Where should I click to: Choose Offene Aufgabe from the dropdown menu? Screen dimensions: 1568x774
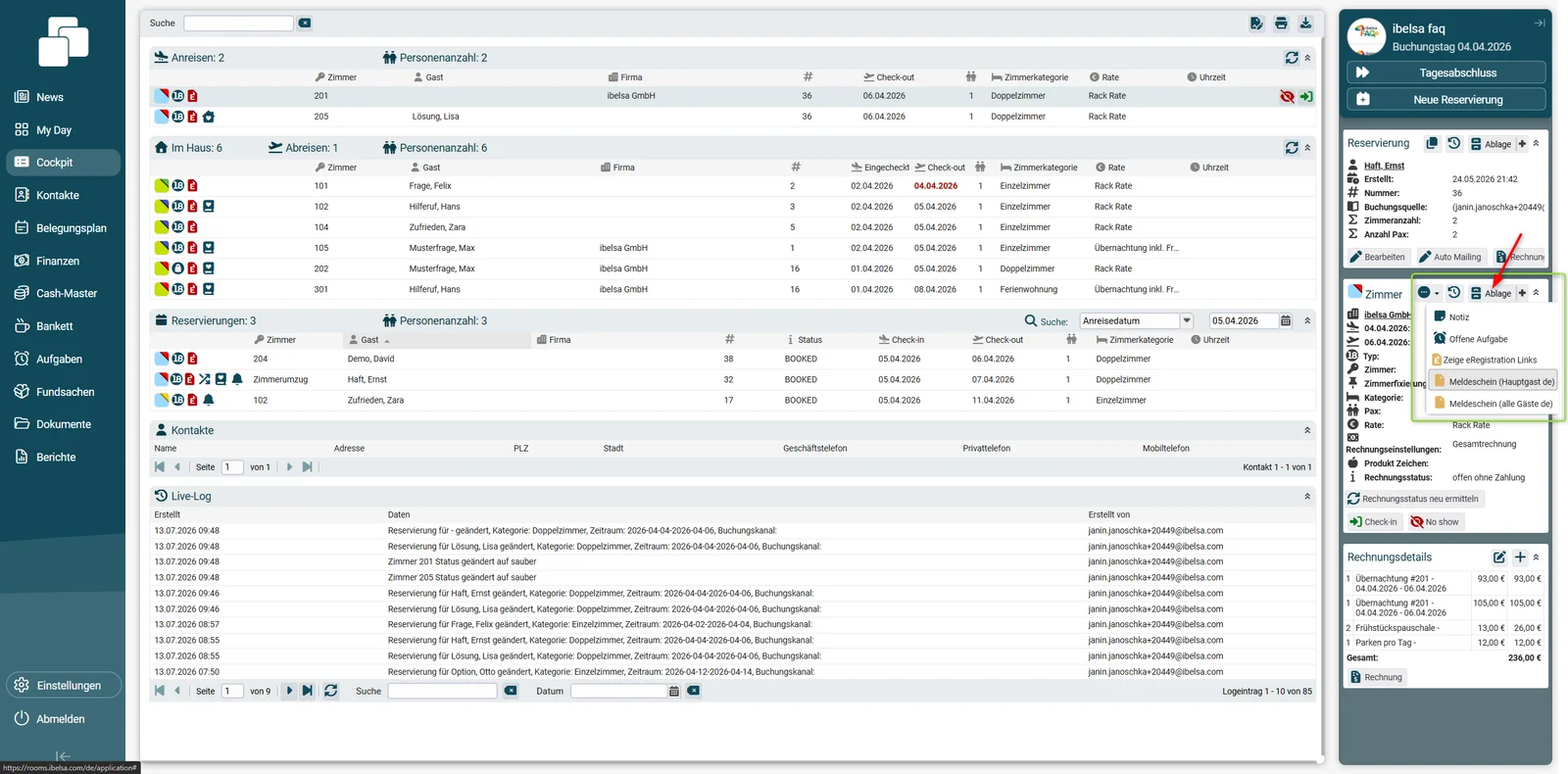click(1494, 339)
